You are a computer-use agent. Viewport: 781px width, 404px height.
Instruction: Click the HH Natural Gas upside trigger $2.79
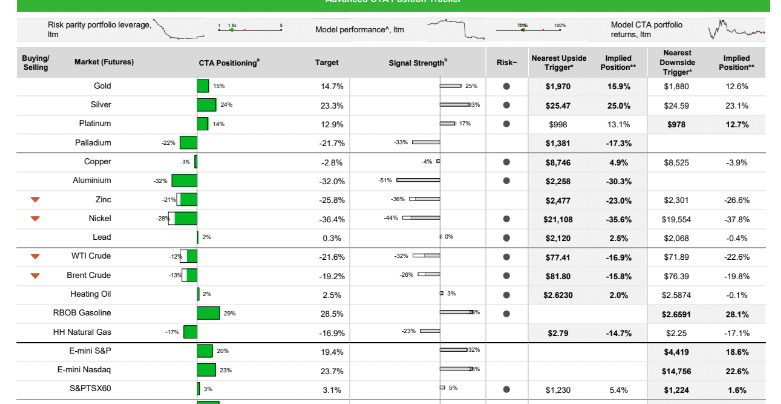pyautogui.click(x=558, y=333)
